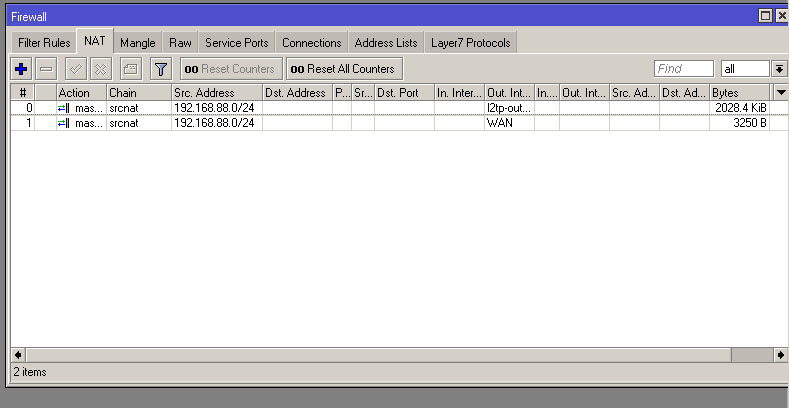
Task: Select the row with l2tp-out... interface
Action: 400,108
